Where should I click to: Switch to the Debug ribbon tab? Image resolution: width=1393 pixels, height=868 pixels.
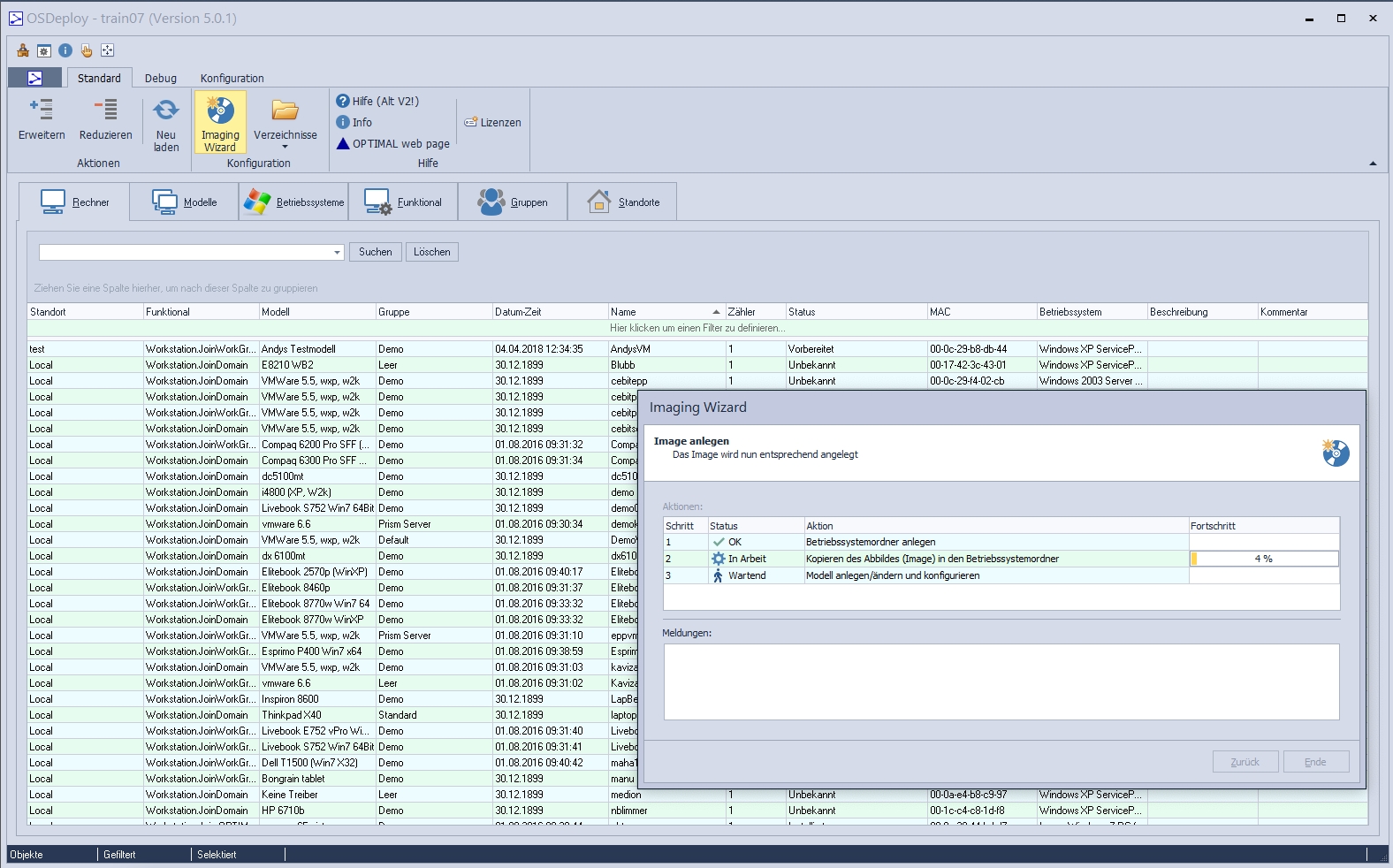(x=161, y=78)
